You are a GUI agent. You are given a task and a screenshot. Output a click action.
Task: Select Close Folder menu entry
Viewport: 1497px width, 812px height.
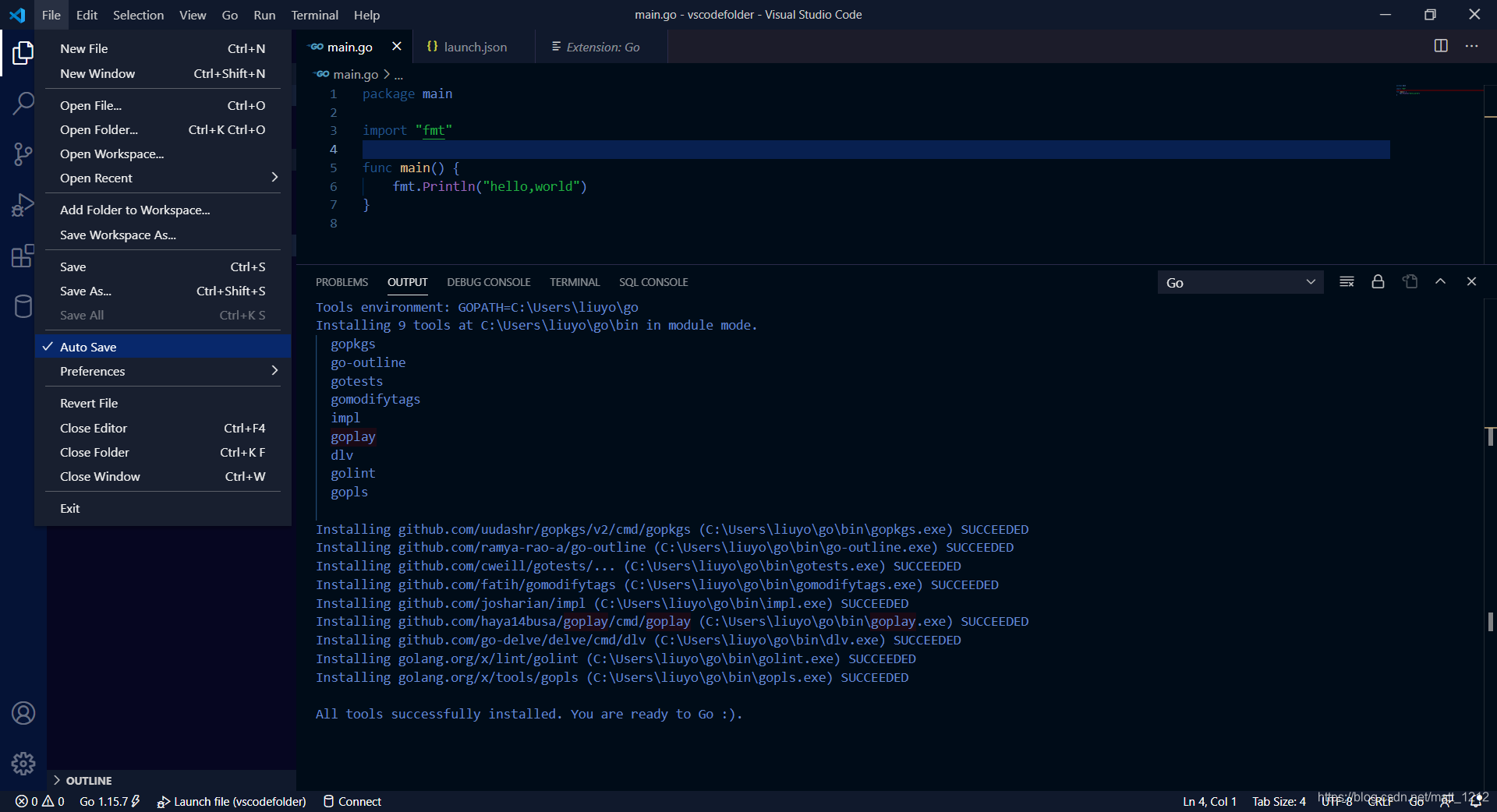click(163, 453)
